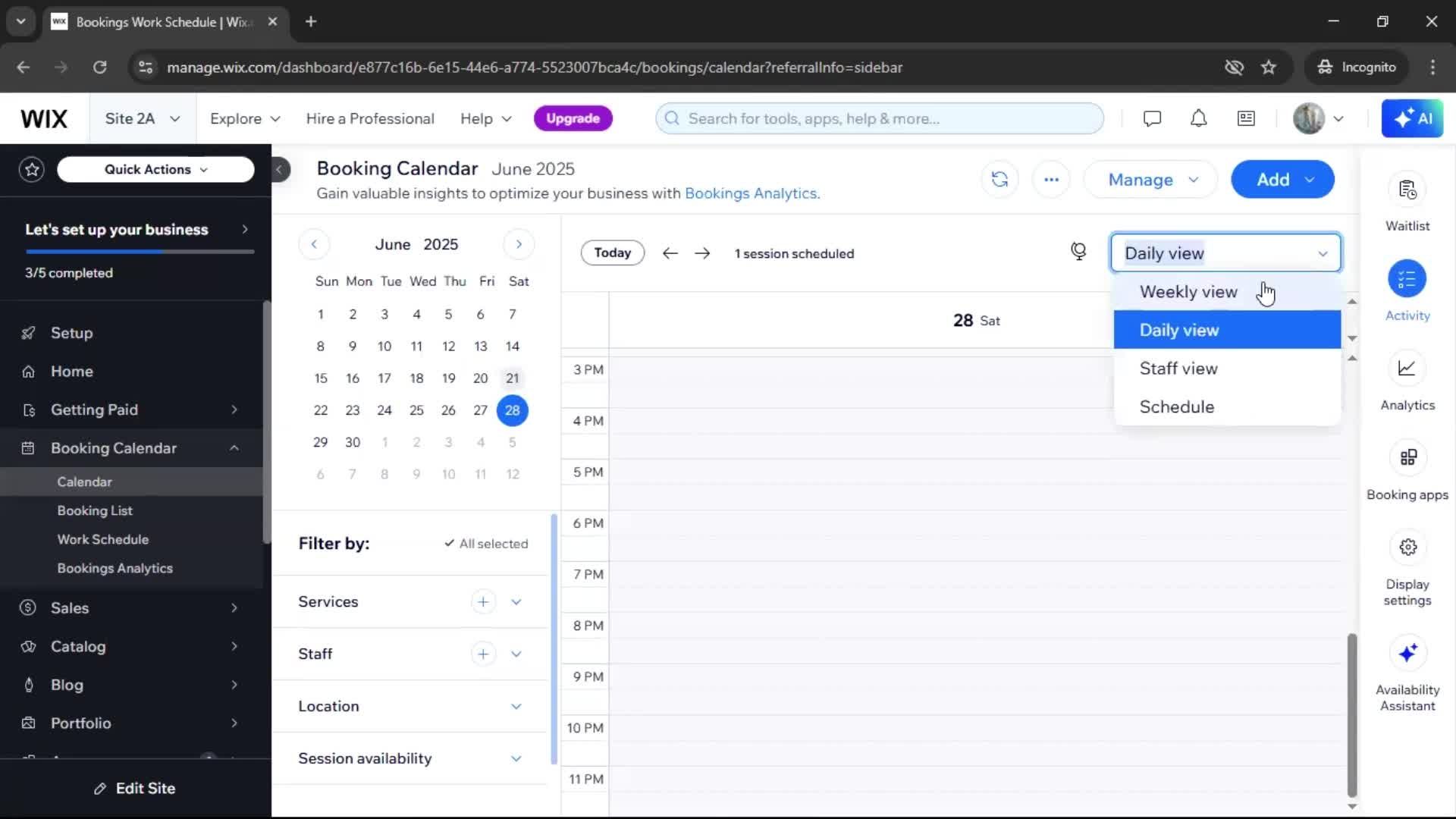Open the Help menu dropdown

(485, 119)
